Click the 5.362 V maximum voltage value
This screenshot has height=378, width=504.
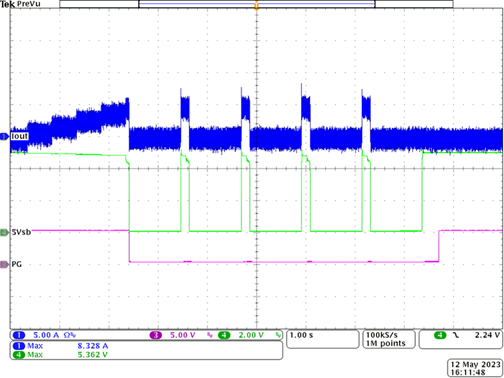coord(93,355)
